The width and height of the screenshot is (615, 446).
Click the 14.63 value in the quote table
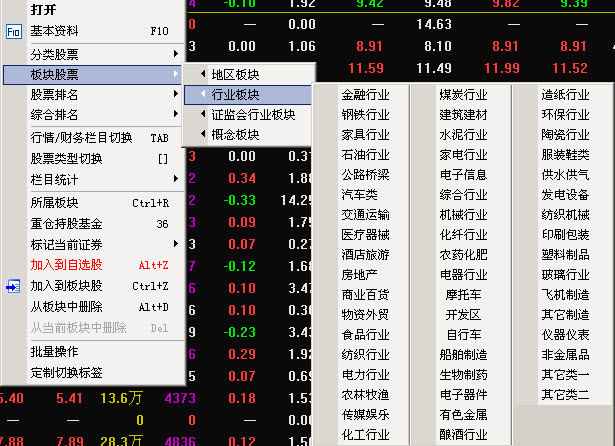[434, 24]
